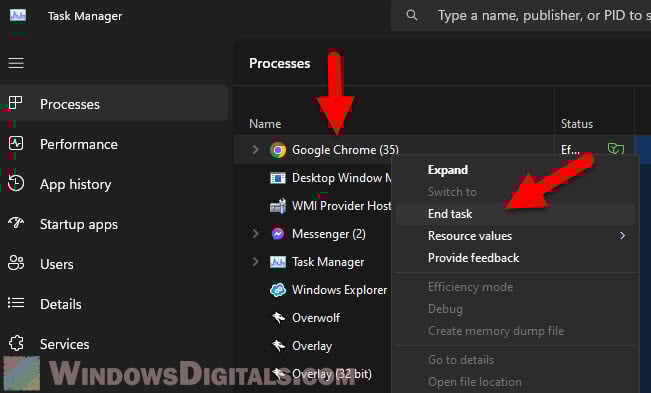Open the hamburger navigation menu
Screen dimensions: 651x393
[x=16, y=63]
